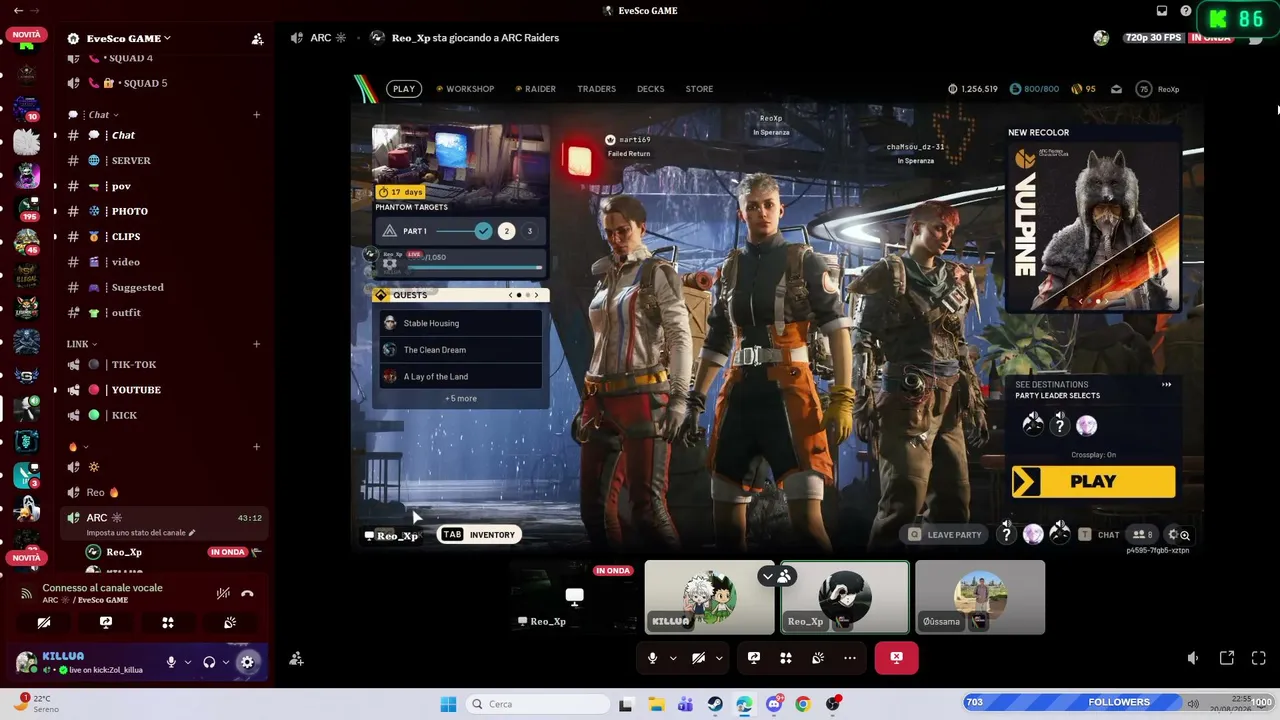Select the PLAY tab in the game menu
The image size is (1280, 720).
point(404,89)
